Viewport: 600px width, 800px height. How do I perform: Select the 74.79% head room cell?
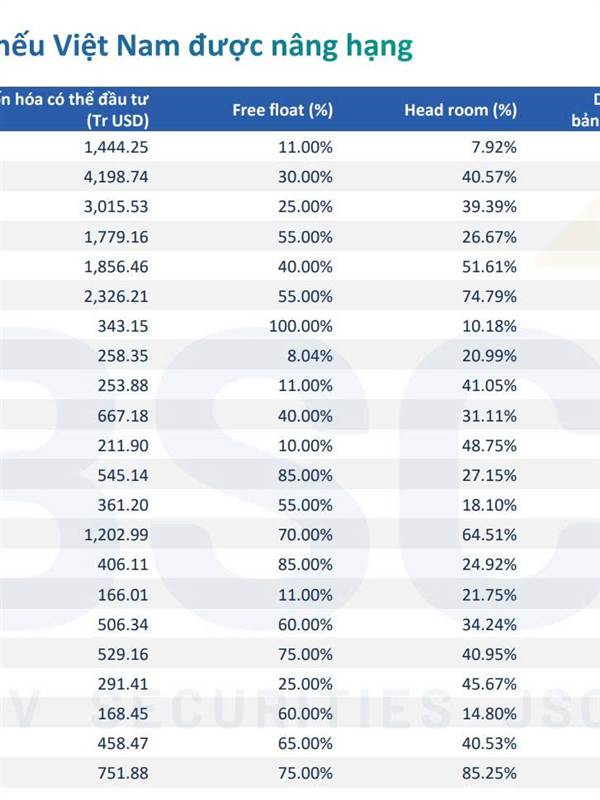(x=489, y=296)
